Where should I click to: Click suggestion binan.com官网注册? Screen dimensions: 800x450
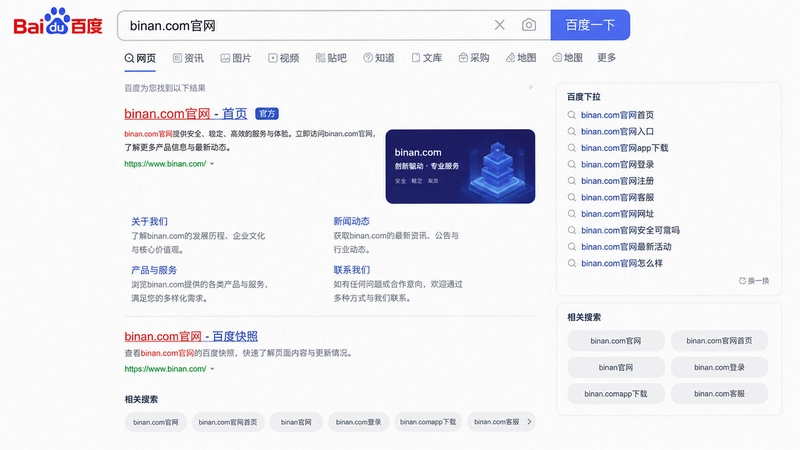click(x=617, y=181)
